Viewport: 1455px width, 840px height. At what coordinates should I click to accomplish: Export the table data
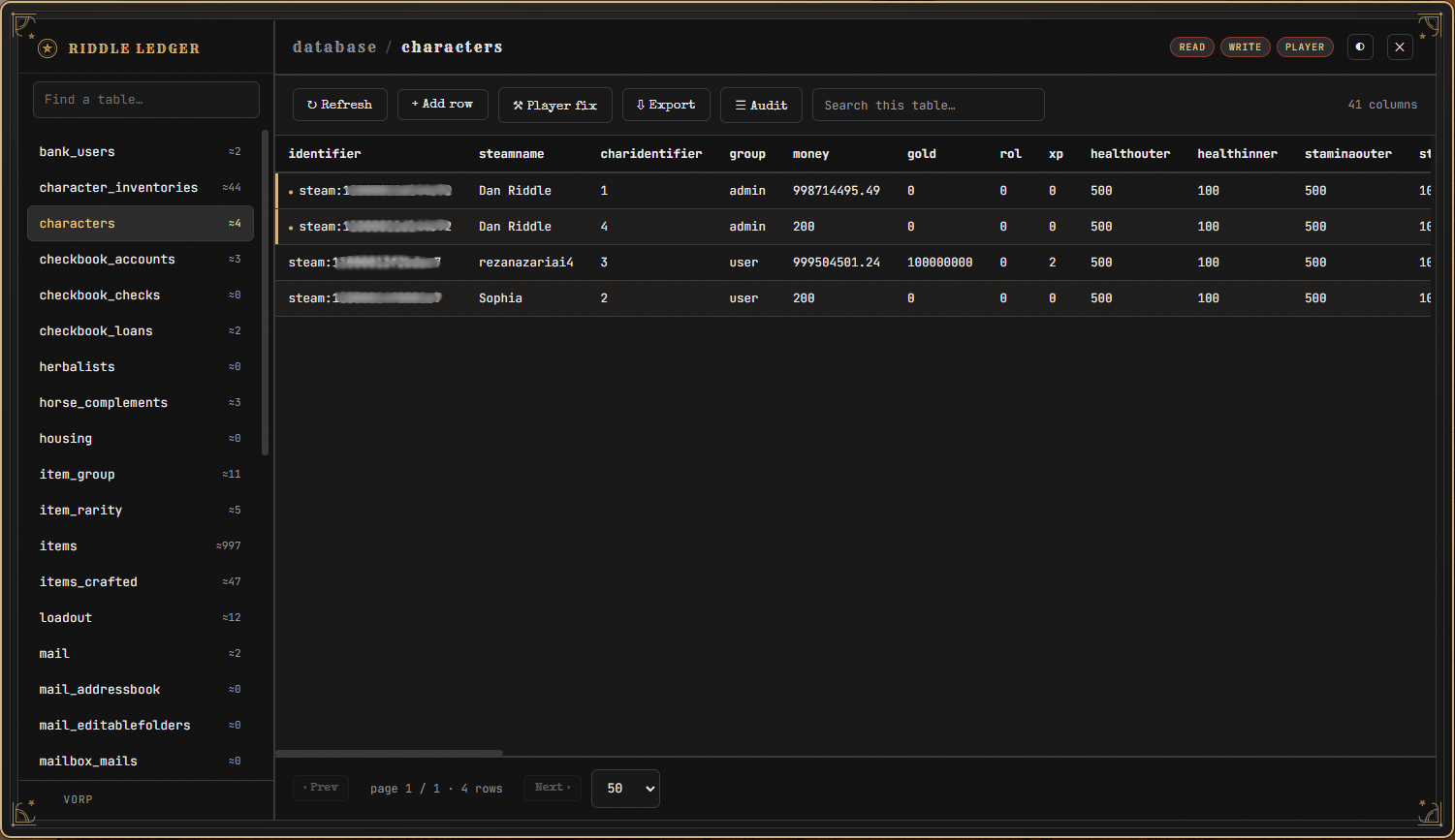point(666,105)
